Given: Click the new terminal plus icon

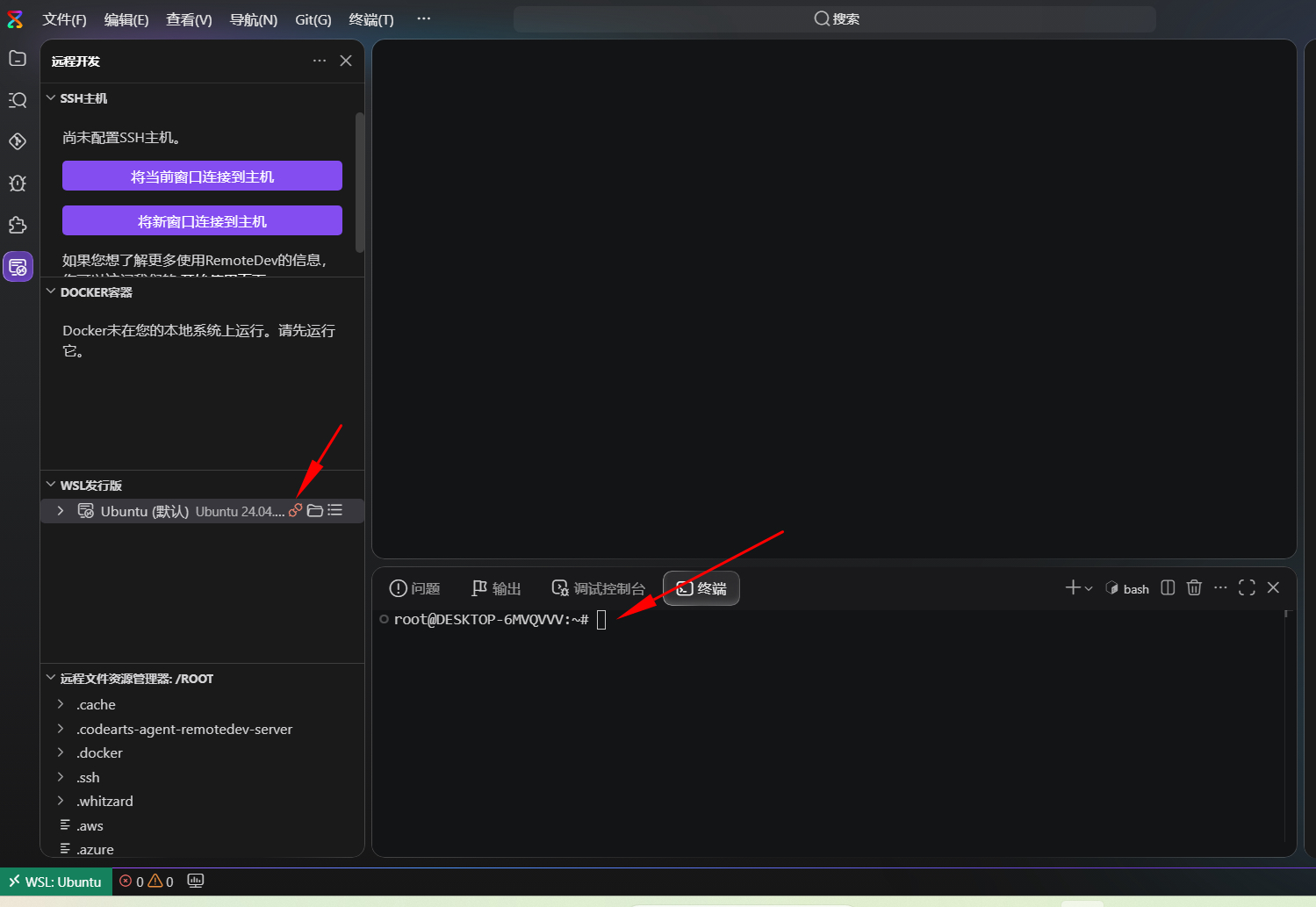Looking at the screenshot, I should pos(1073,587).
